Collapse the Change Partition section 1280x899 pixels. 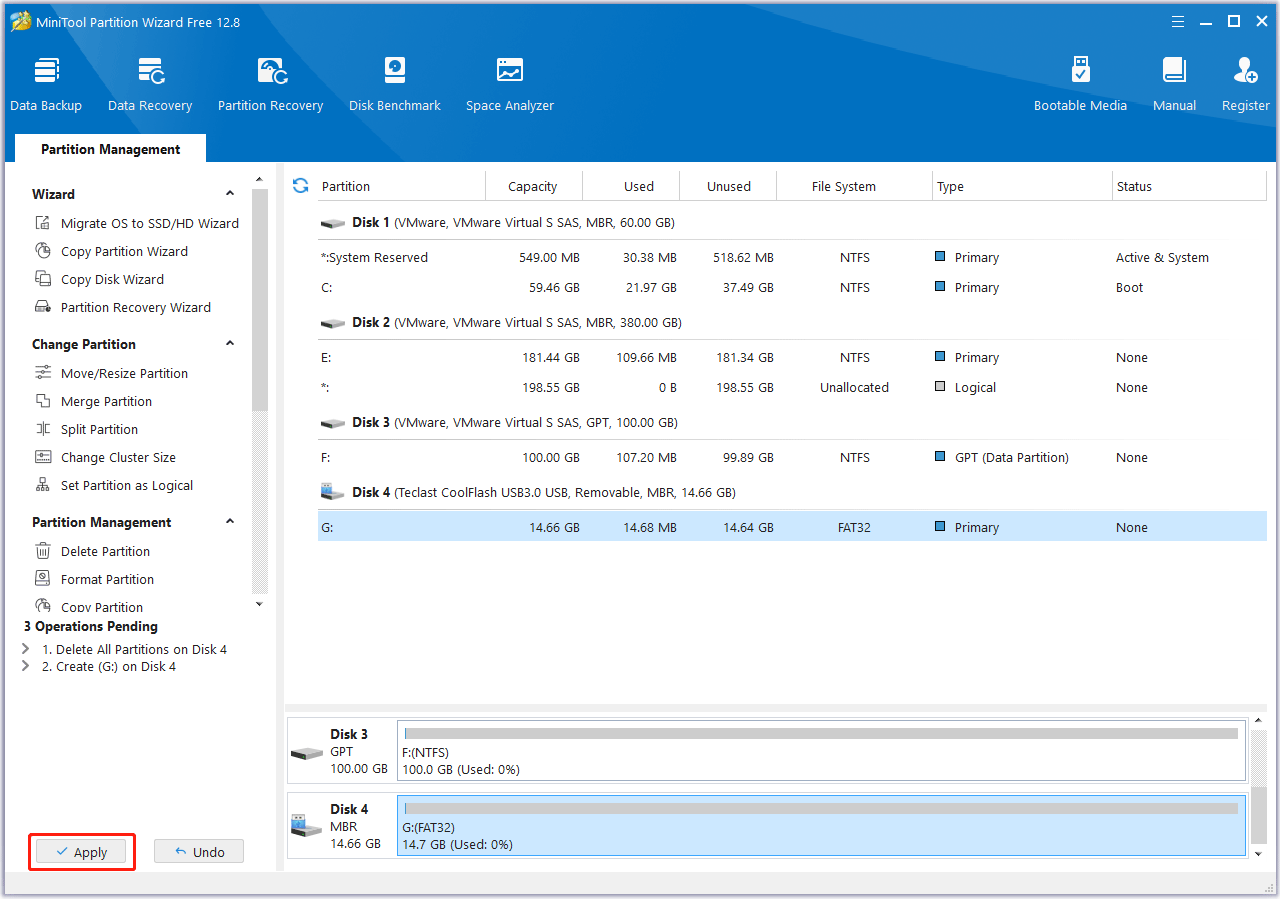pyautogui.click(x=230, y=344)
